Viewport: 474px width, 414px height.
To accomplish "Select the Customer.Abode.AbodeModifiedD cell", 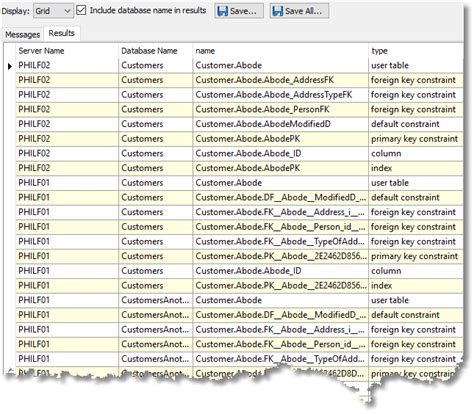I will [x=281, y=124].
